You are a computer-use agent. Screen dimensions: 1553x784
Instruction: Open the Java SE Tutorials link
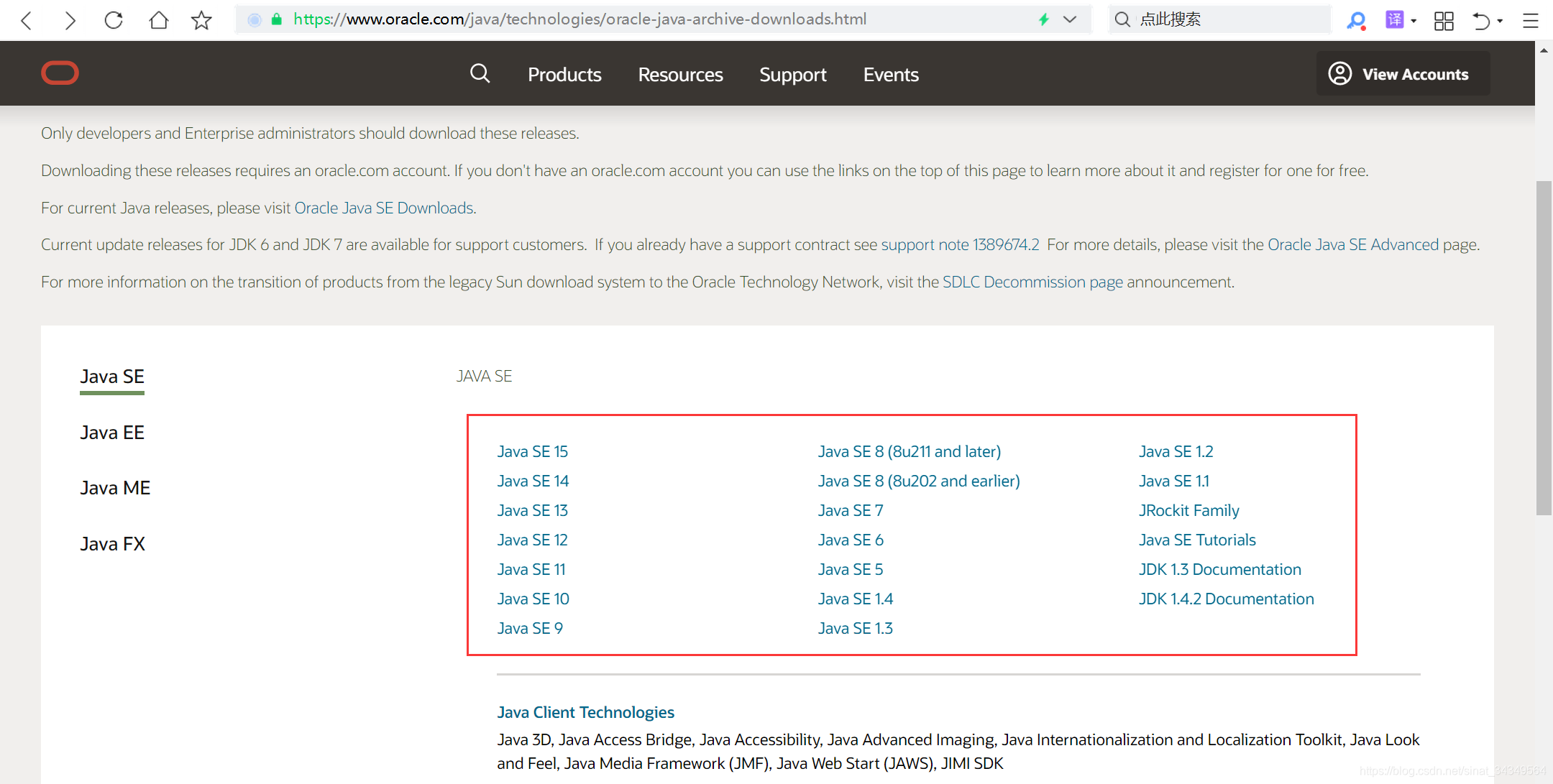click(1197, 540)
